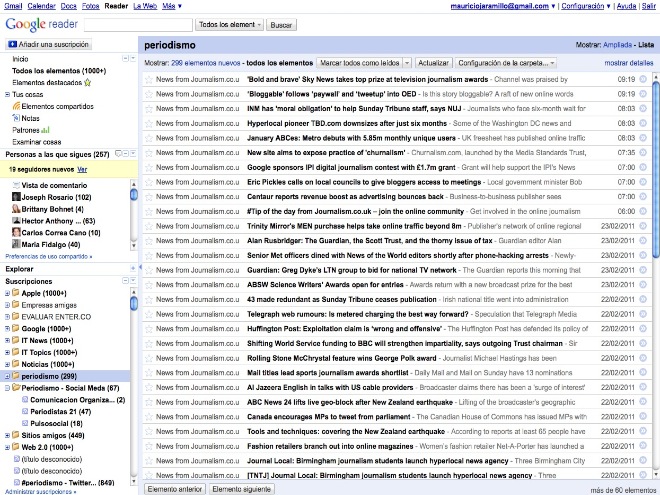The image size is (660, 495).
Task: Show 299 elementos nuevos only
Action: click(206, 63)
